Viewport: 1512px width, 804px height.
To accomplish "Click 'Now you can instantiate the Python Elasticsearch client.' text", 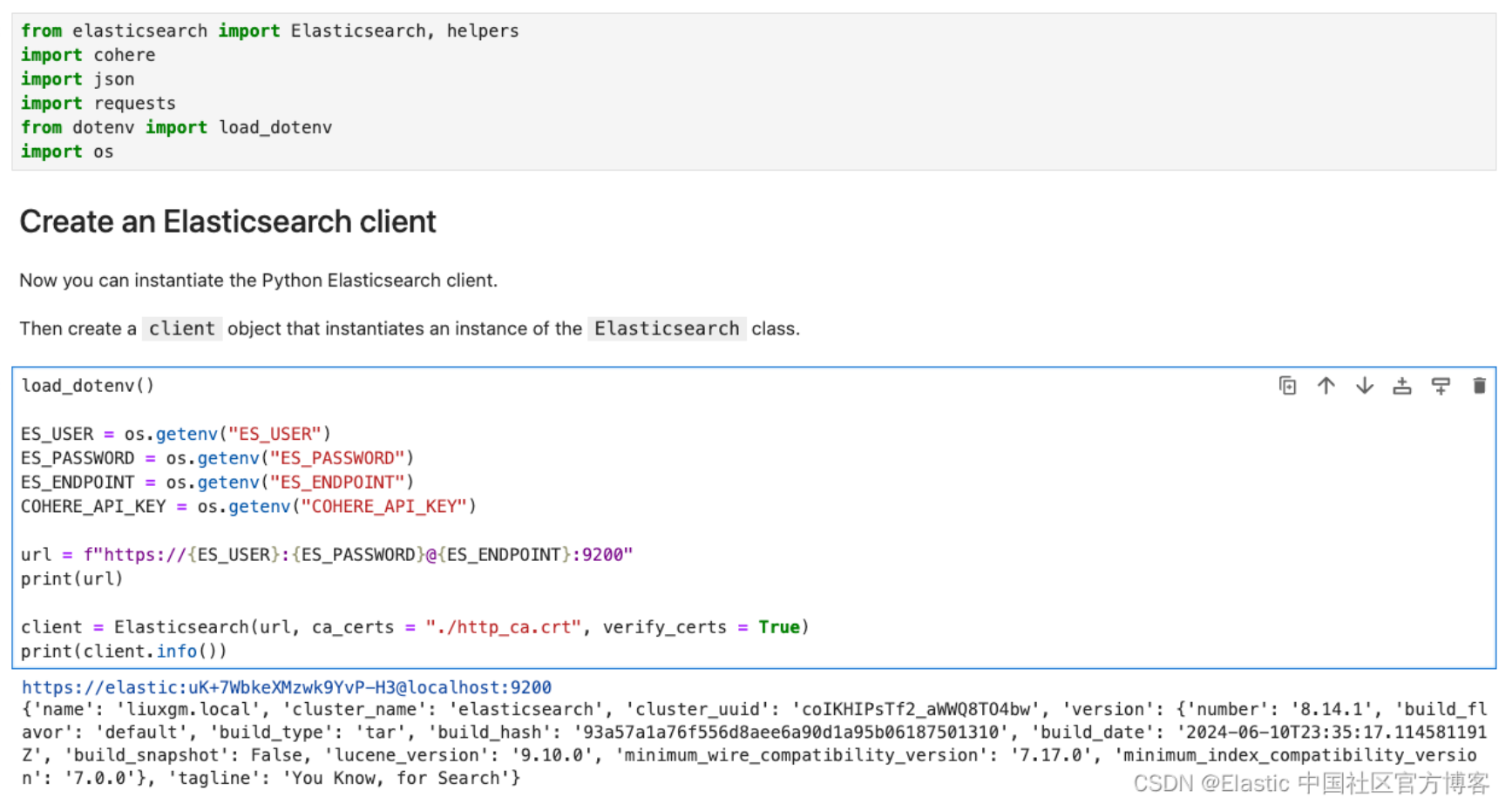I will tap(259, 280).
